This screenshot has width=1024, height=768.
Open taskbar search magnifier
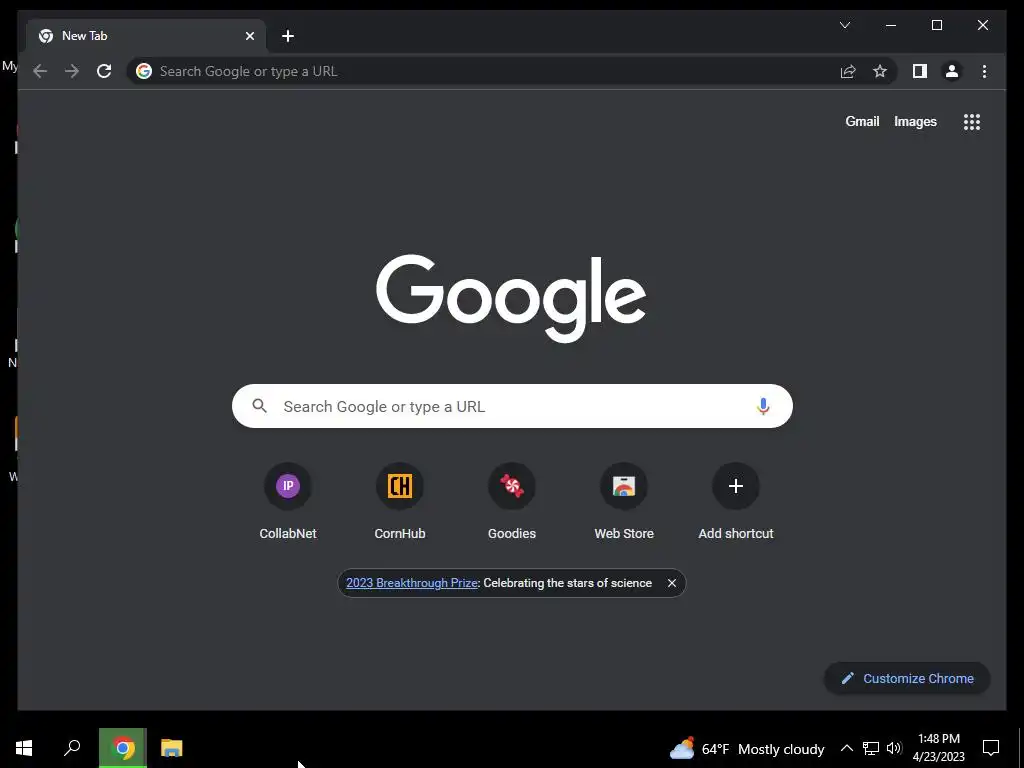(72, 748)
